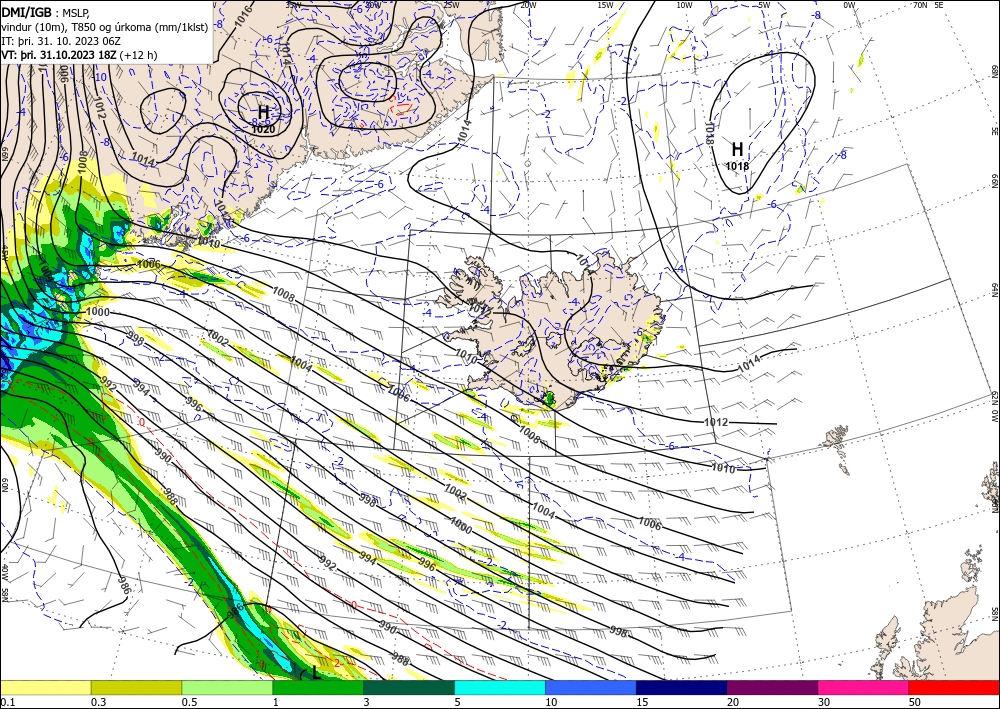Click the '1018' value below the eastern H
Image resolution: width=1000 pixels, height=709 pixels.
tap(737, 166)
